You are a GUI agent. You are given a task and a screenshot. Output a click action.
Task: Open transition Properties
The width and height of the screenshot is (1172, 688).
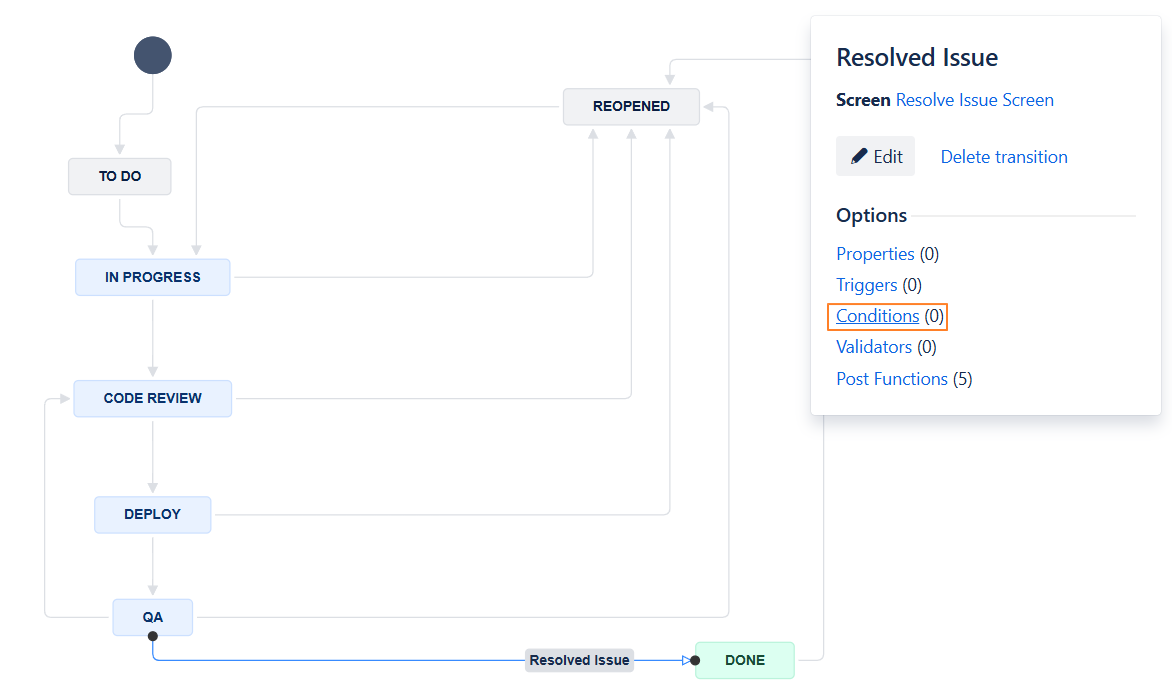875,254
